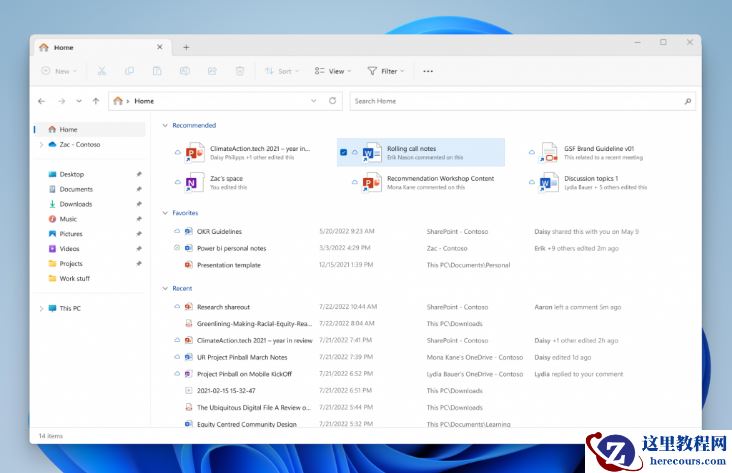
Task: Open Recommendation Workshop Content presentation
Action: coord(422,183)
